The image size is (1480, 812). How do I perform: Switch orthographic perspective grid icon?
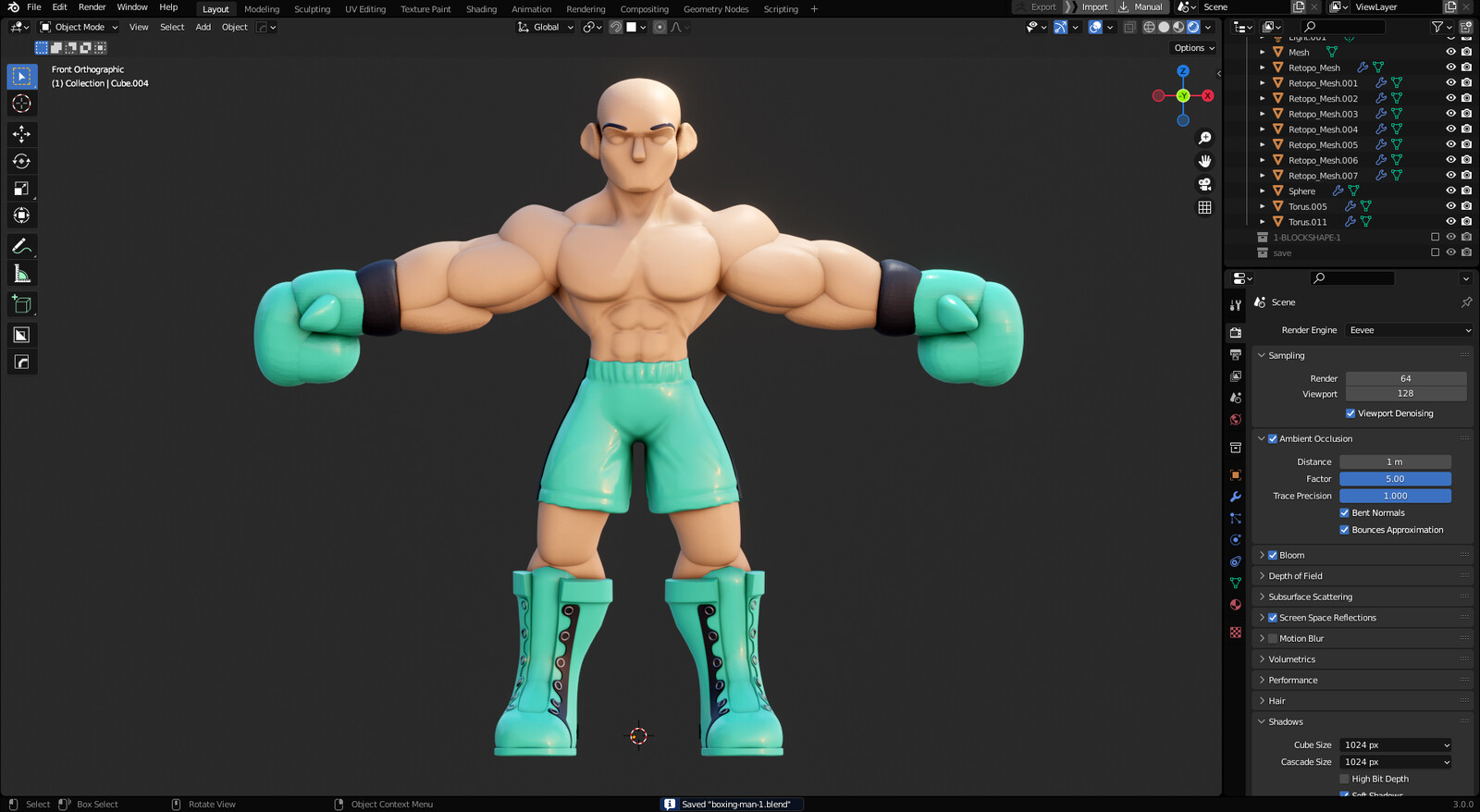tap(1204, 207)
